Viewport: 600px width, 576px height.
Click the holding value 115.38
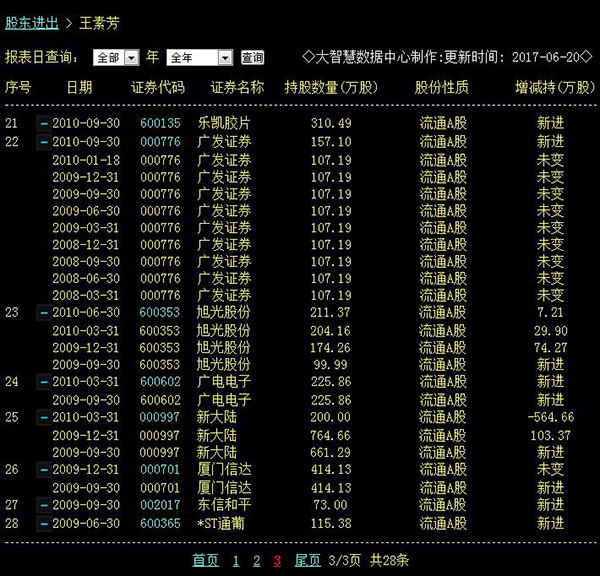coord(331,523)
